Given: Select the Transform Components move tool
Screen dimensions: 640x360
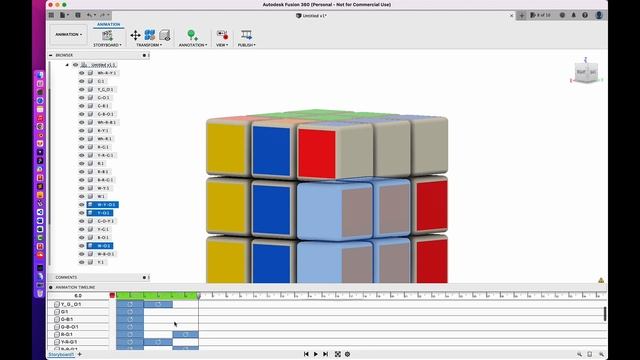Looking at the screenshot, I should point(135,35).
